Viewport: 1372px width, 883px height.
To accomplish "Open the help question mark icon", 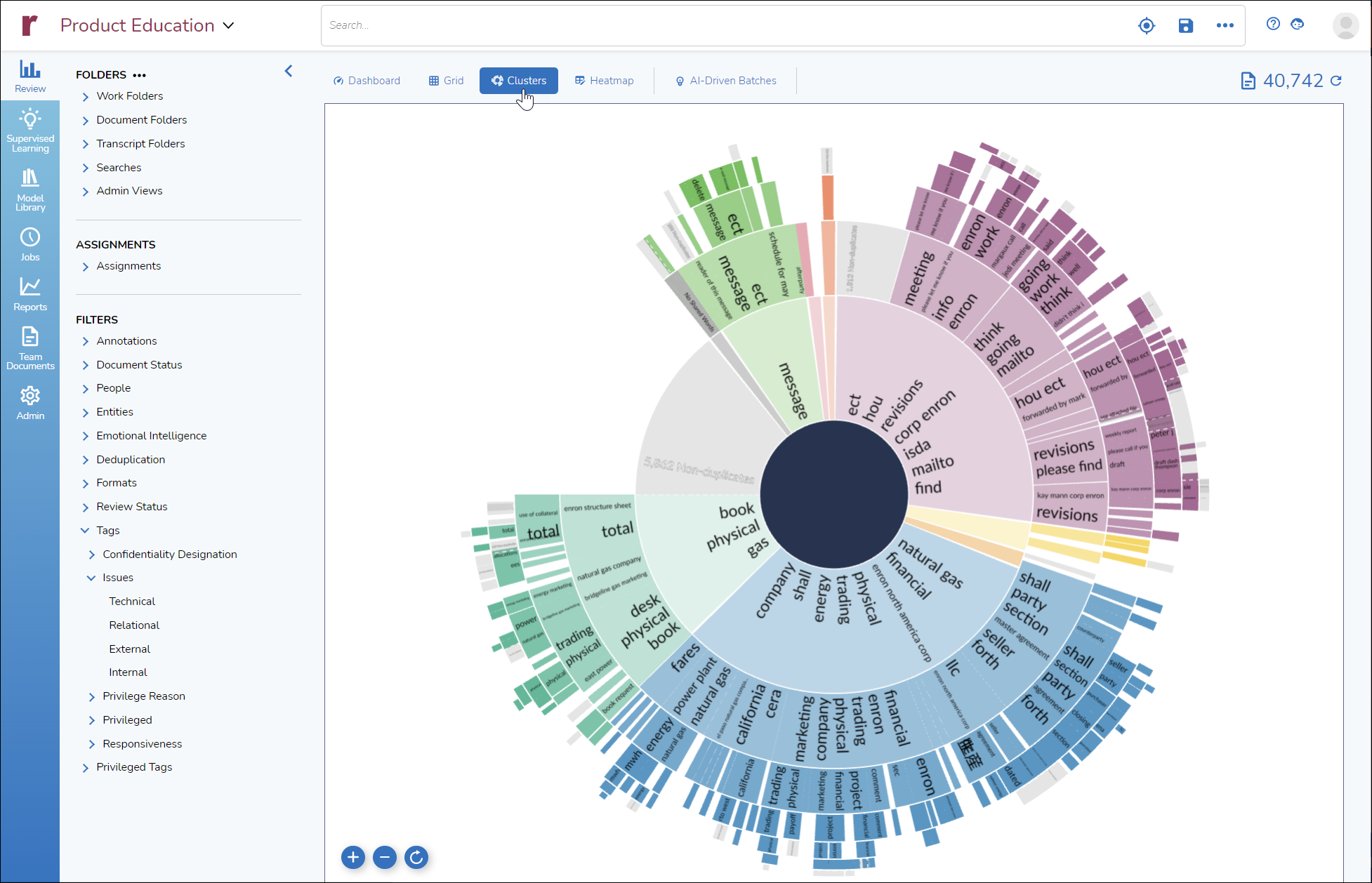I will [1273, 24].
